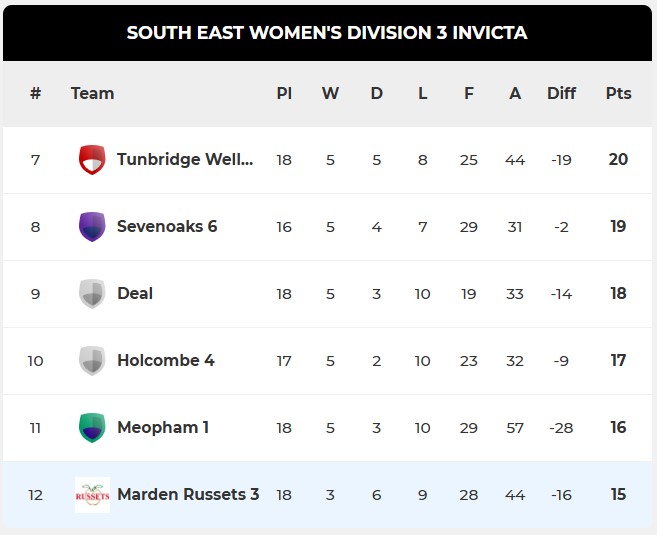Click the Holcombe 4 grey shield crest

pyautogui.click(x=92, y=361)
